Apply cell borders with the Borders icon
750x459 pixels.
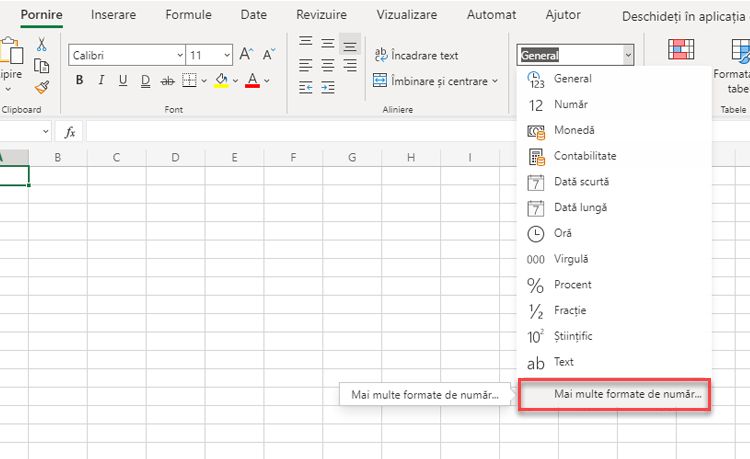(189, 80)
